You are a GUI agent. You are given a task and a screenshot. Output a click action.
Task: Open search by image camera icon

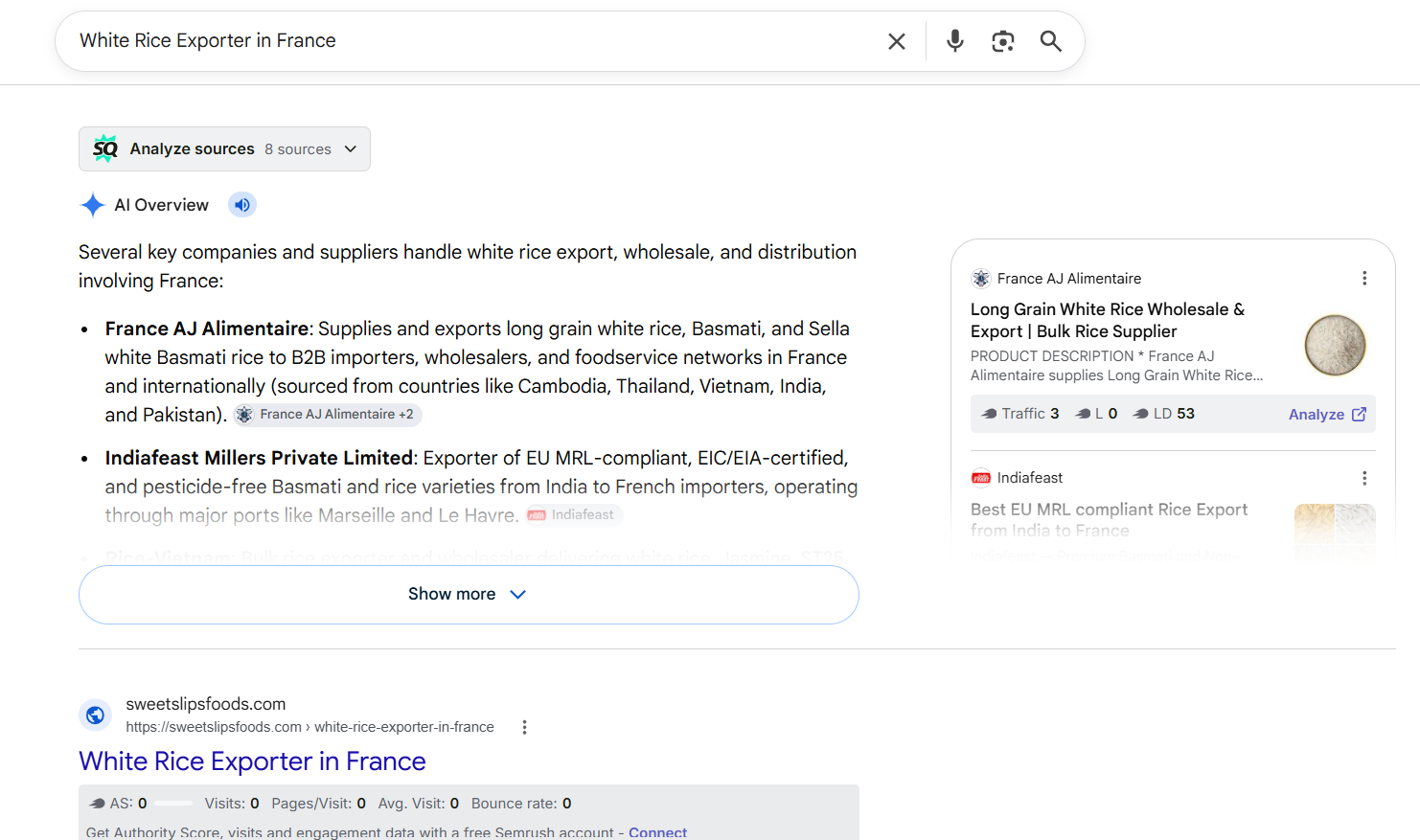pyautogui.click(x=1002, y=41)
